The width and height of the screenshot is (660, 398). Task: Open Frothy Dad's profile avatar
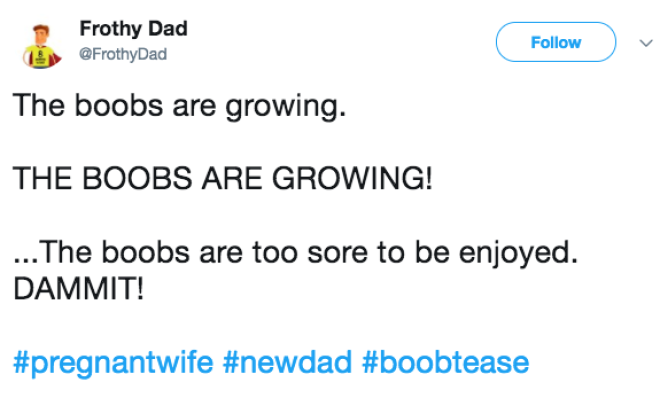42,46
